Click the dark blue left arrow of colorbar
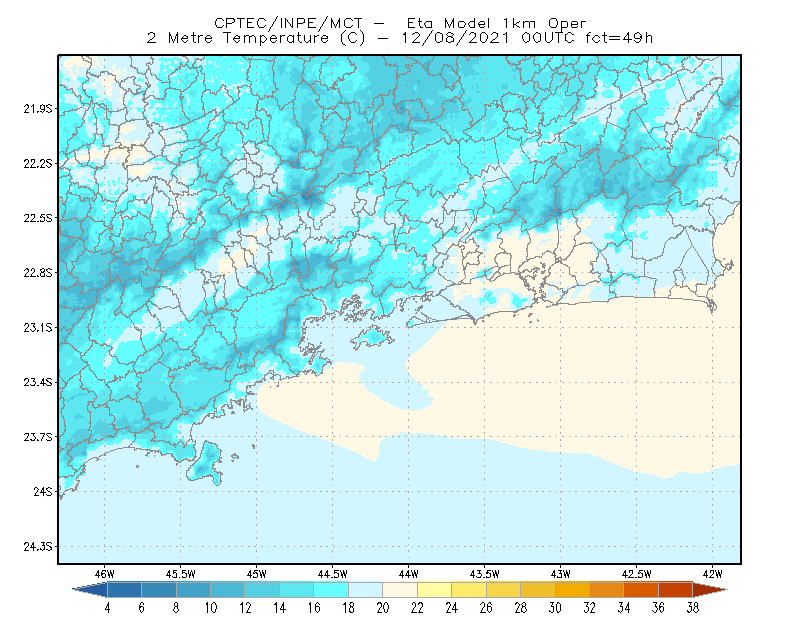800x618 pixels. pos(91,590)
